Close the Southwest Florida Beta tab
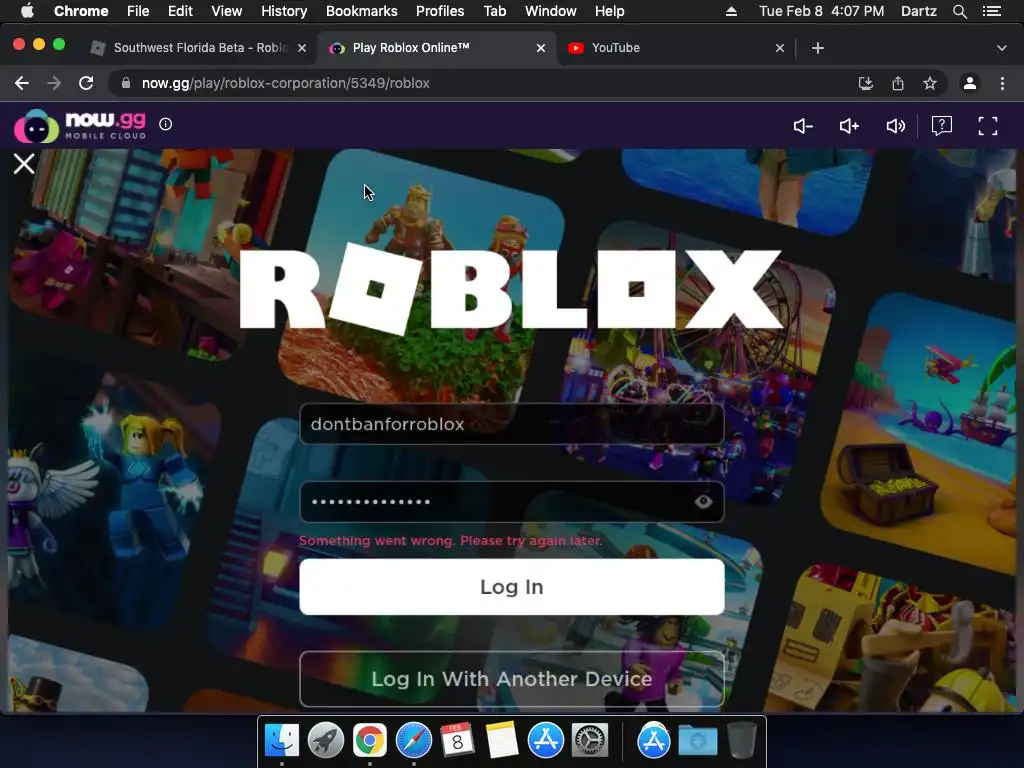The width and height of the screenshot is (1024, 768). [302, 48]
